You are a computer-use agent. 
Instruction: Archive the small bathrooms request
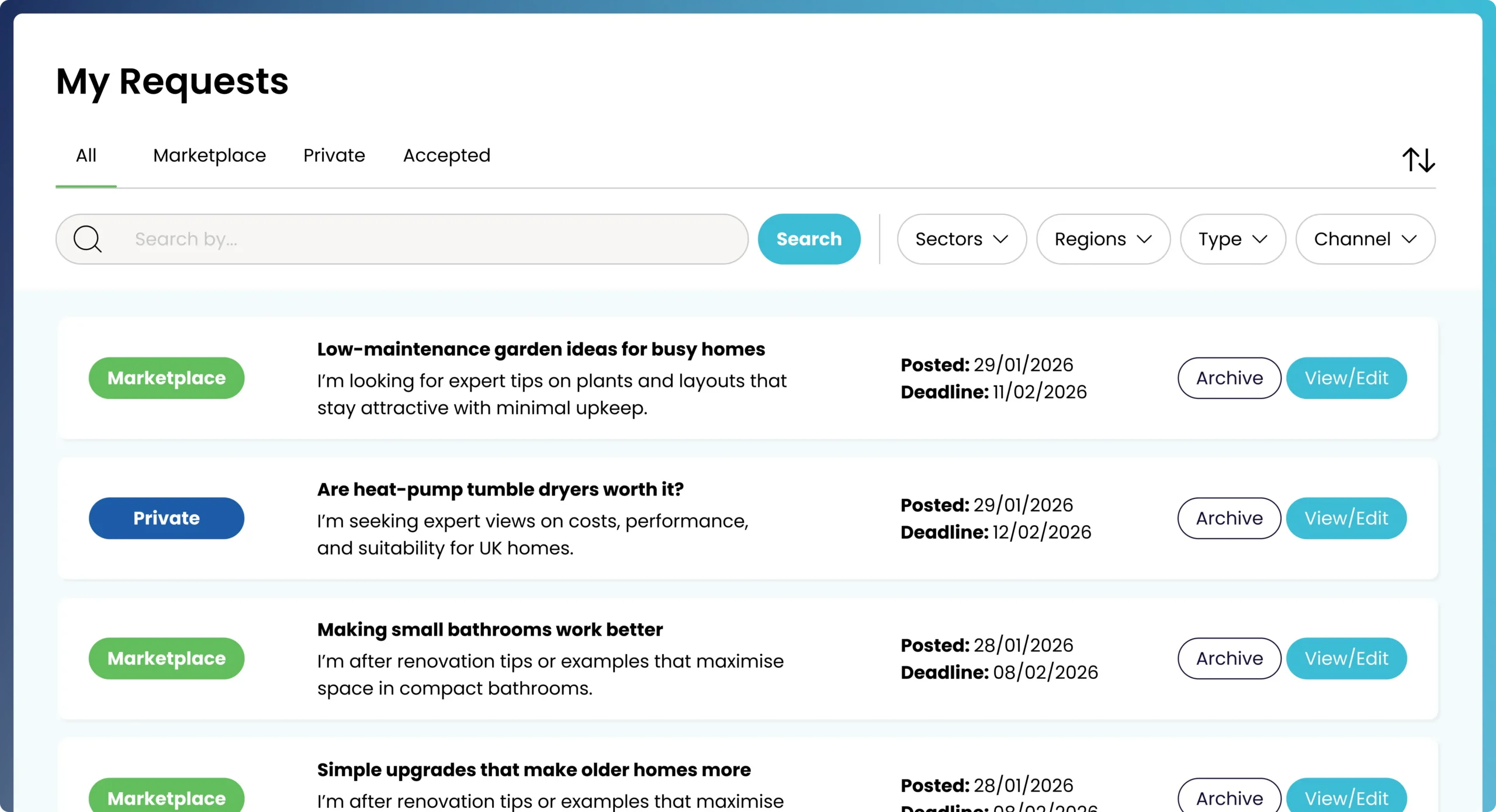[1229, 658]
